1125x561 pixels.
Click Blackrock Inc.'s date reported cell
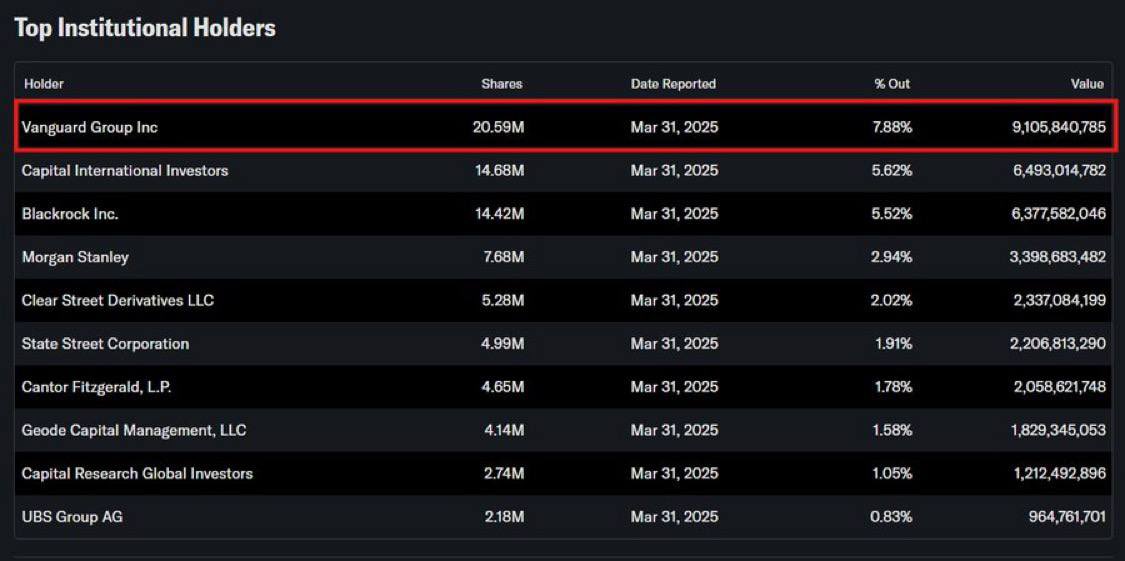pyautogui.click(x=674, y=214)
